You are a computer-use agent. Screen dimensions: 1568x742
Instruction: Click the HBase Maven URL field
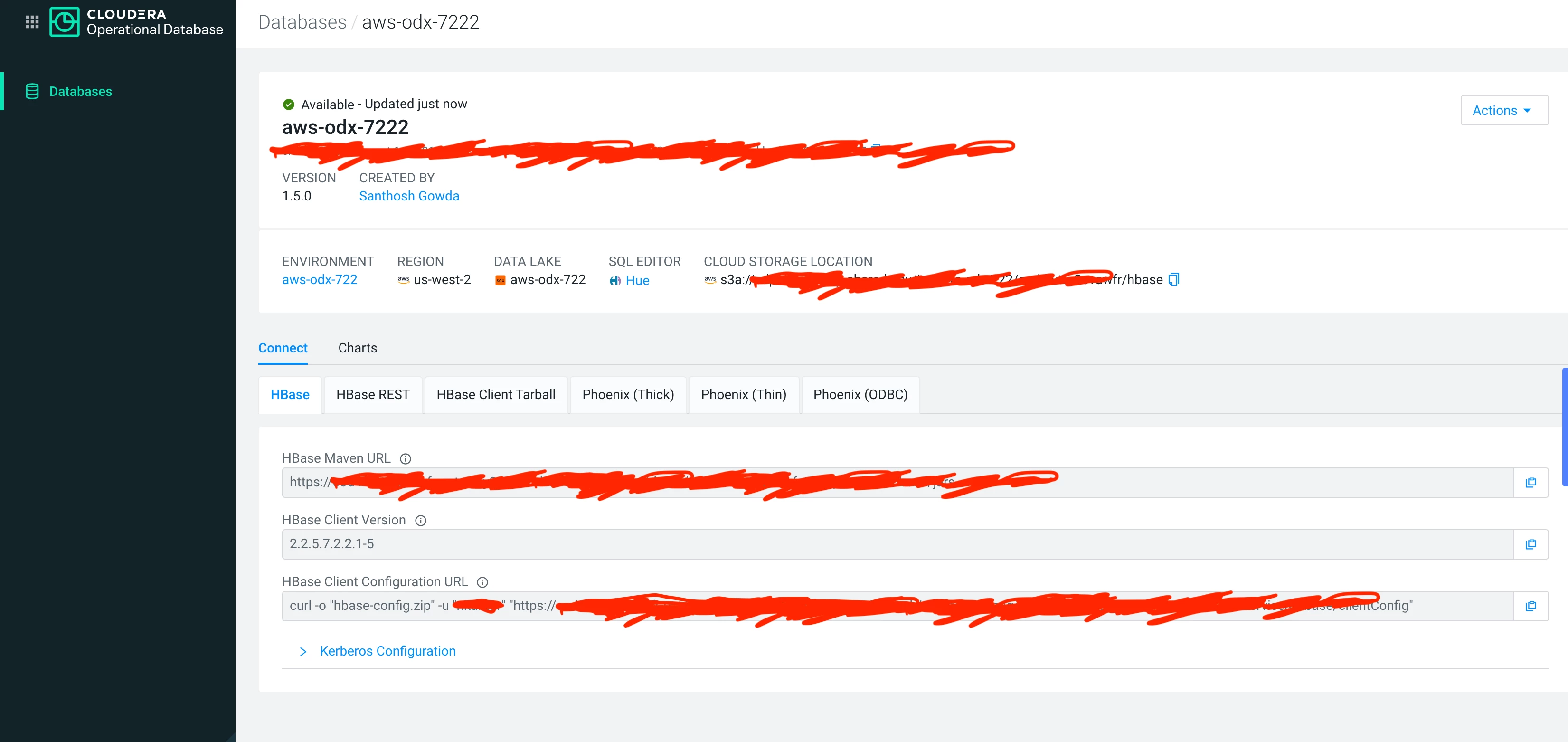(x=897, y=483)
